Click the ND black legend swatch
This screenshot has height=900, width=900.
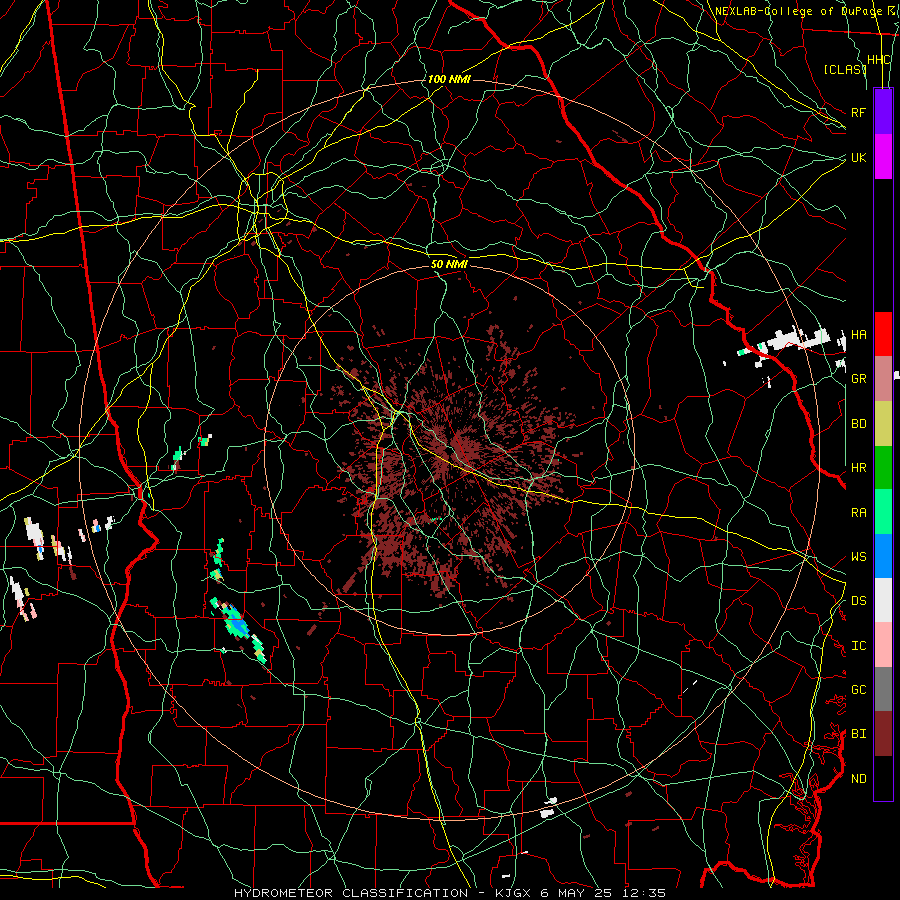click(883, 778)
